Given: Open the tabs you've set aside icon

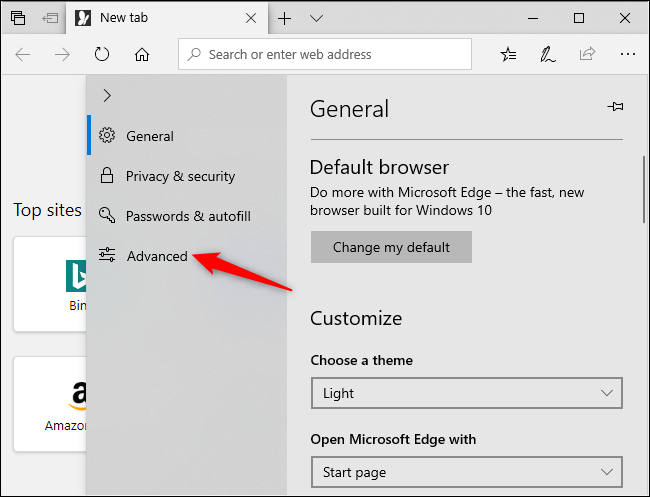Looking at the screenshot, I should (19, 18).
